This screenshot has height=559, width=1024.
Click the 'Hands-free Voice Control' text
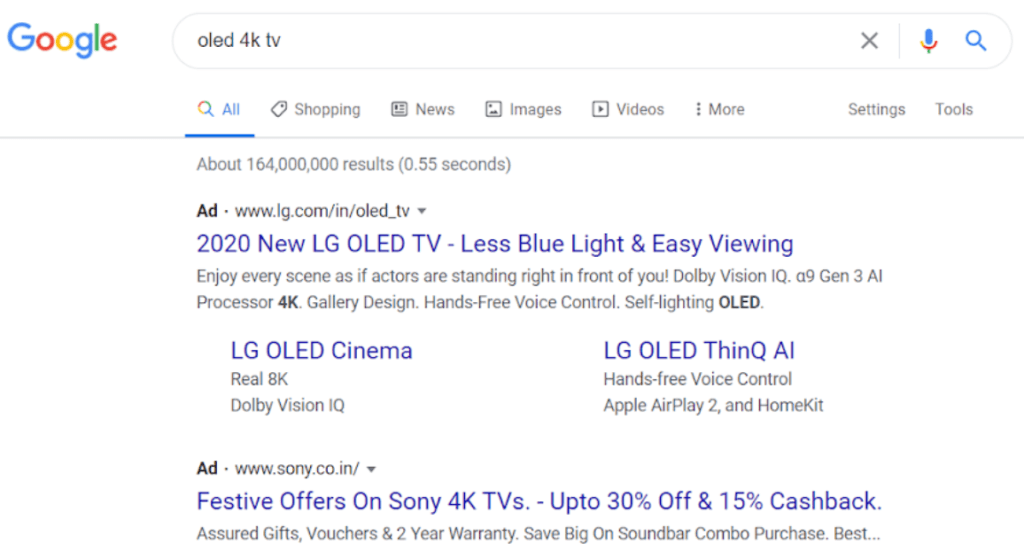(x=697, y=379)
